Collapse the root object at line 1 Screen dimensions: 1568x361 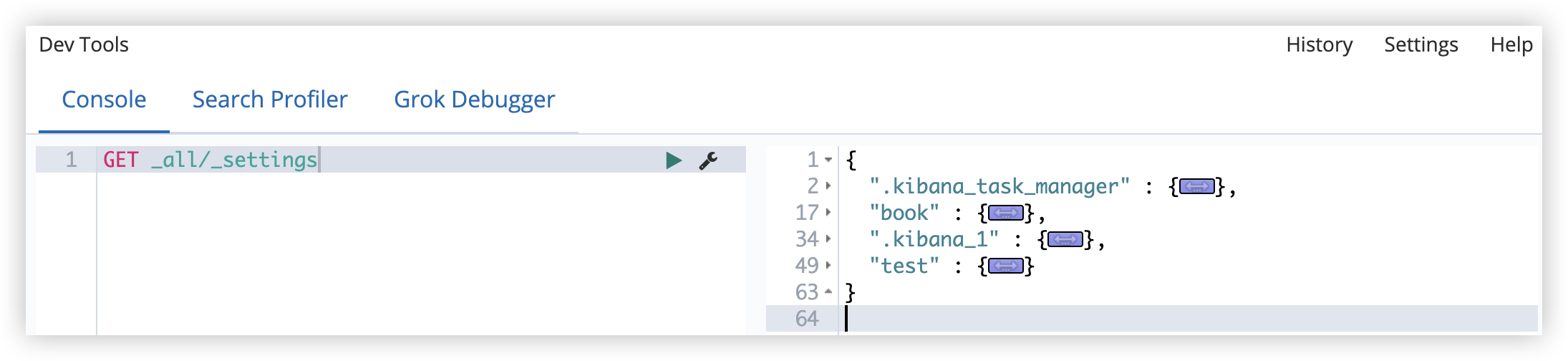[x=828, y=160]
